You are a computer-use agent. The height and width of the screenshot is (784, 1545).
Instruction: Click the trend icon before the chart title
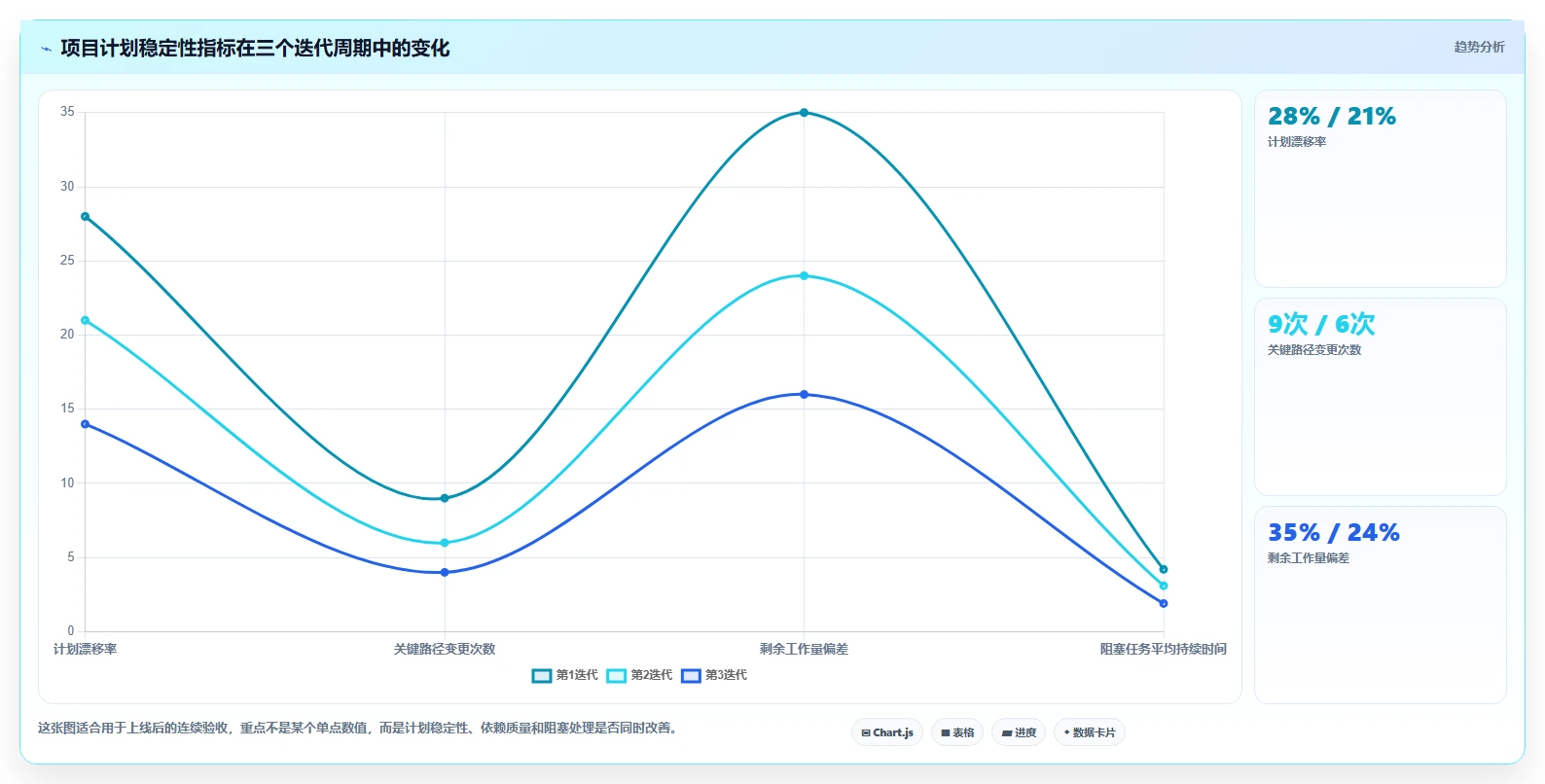46,49
